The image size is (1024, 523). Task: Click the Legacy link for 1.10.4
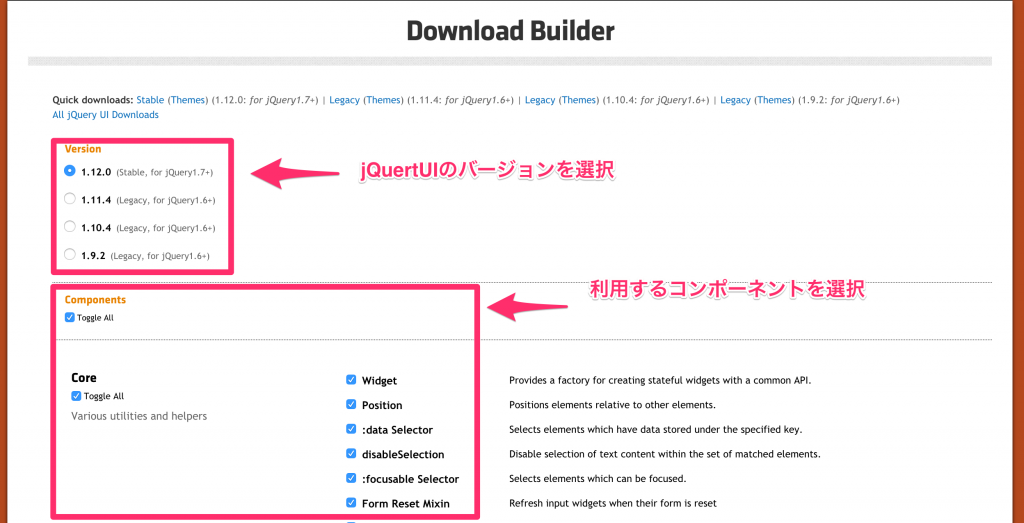coord(540,100)
